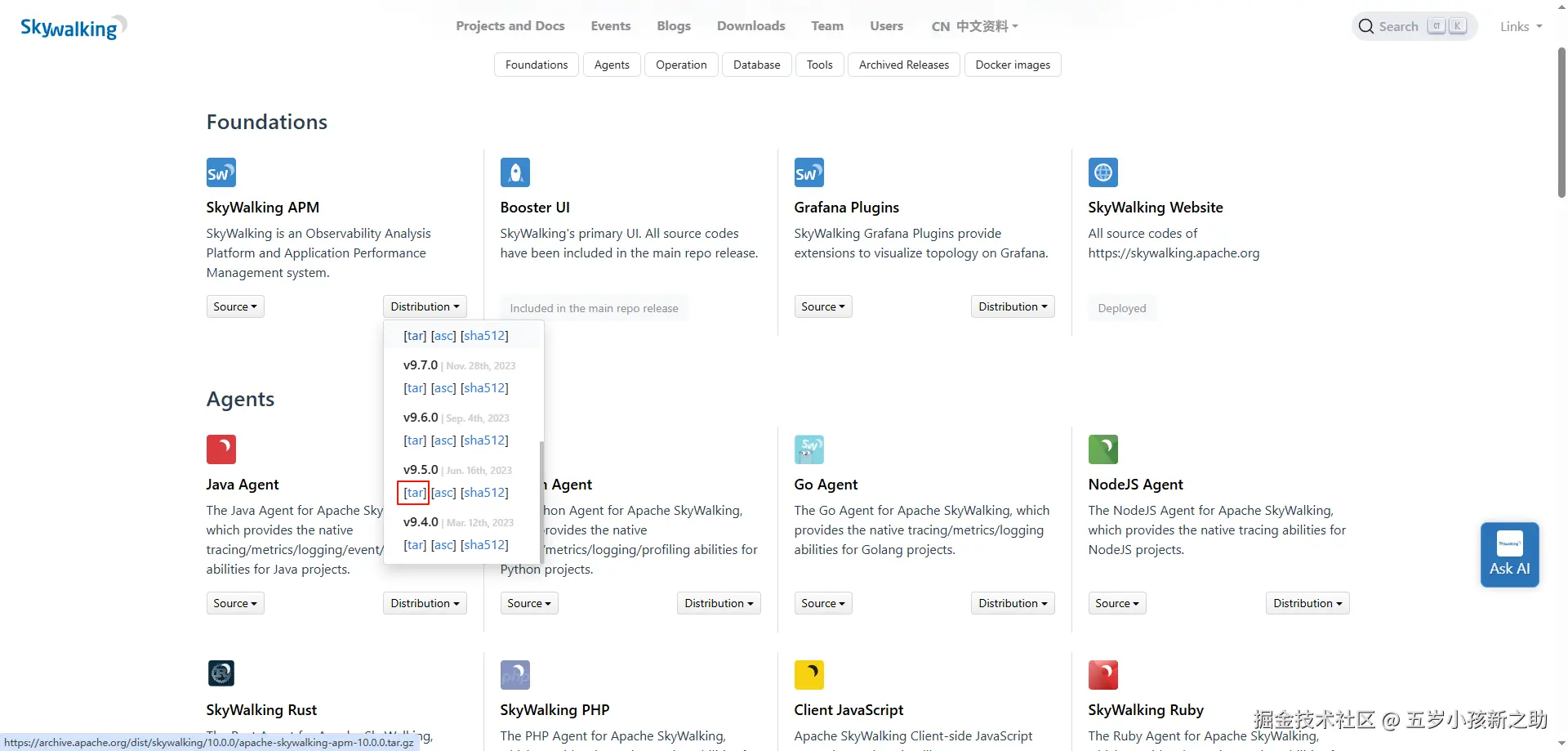Jump to Tools section tab
The image size is (1568, 751).
coord(820,65)
